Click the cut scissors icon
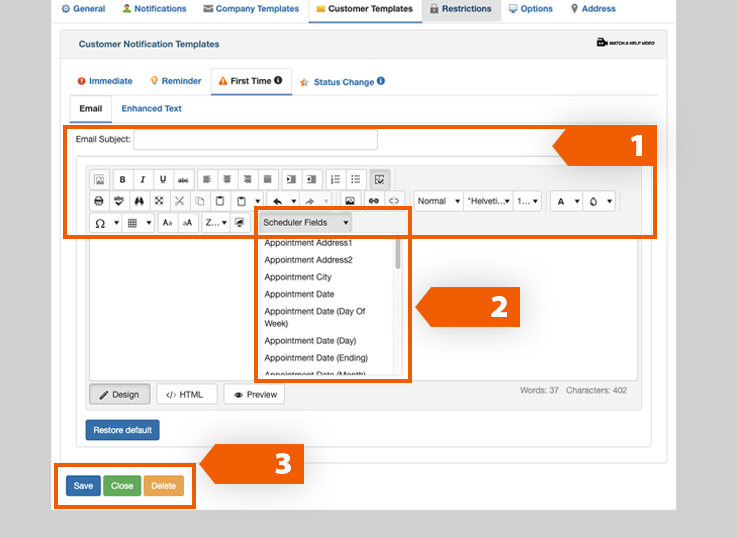Viewport: 737px width, 538px height. (x=179, y=201)
